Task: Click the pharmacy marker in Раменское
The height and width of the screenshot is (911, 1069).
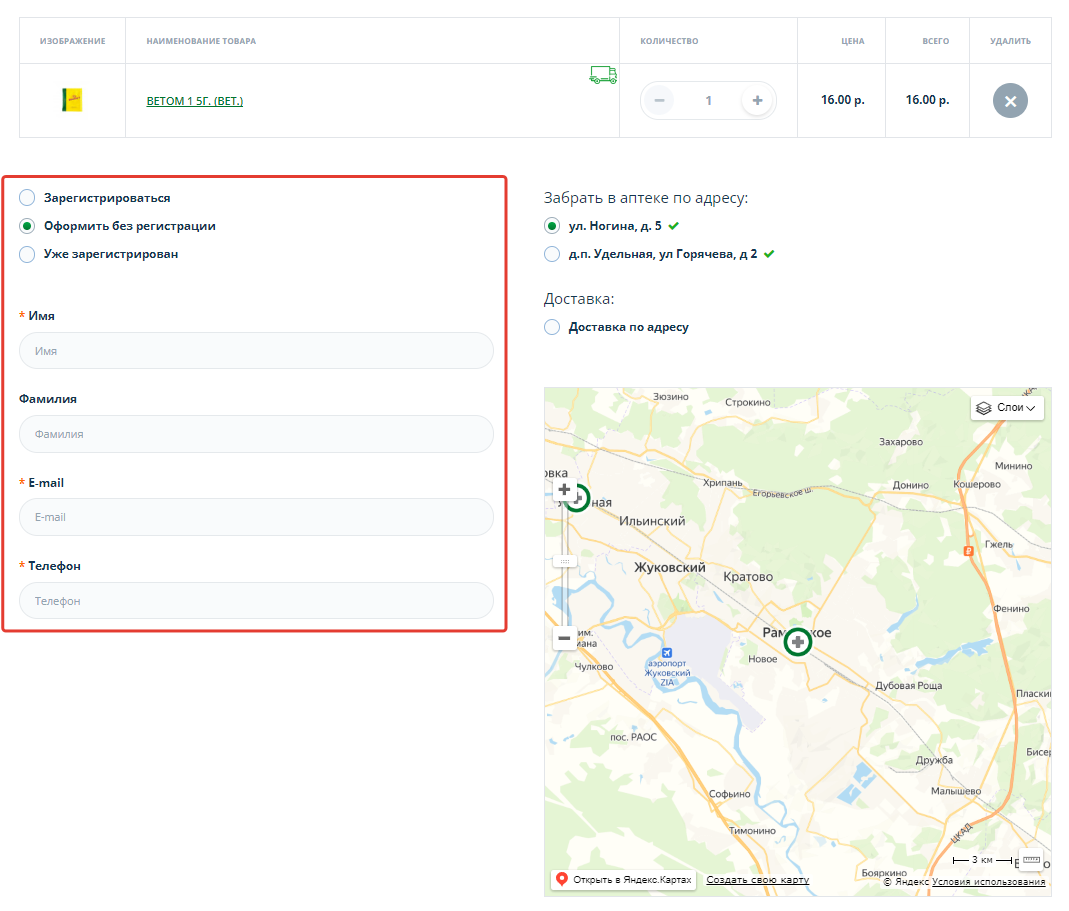Action: click(x=797, y=642)
